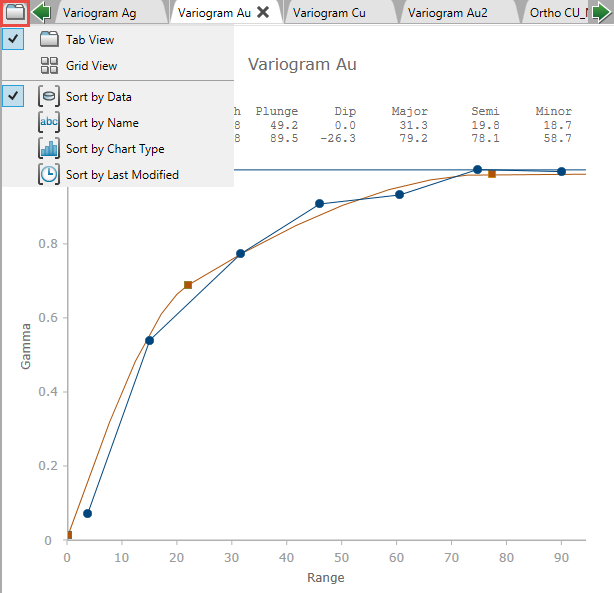Click the Sort by Data icon
This screenshot has width=614, height=593.
[x=49, y=96]
